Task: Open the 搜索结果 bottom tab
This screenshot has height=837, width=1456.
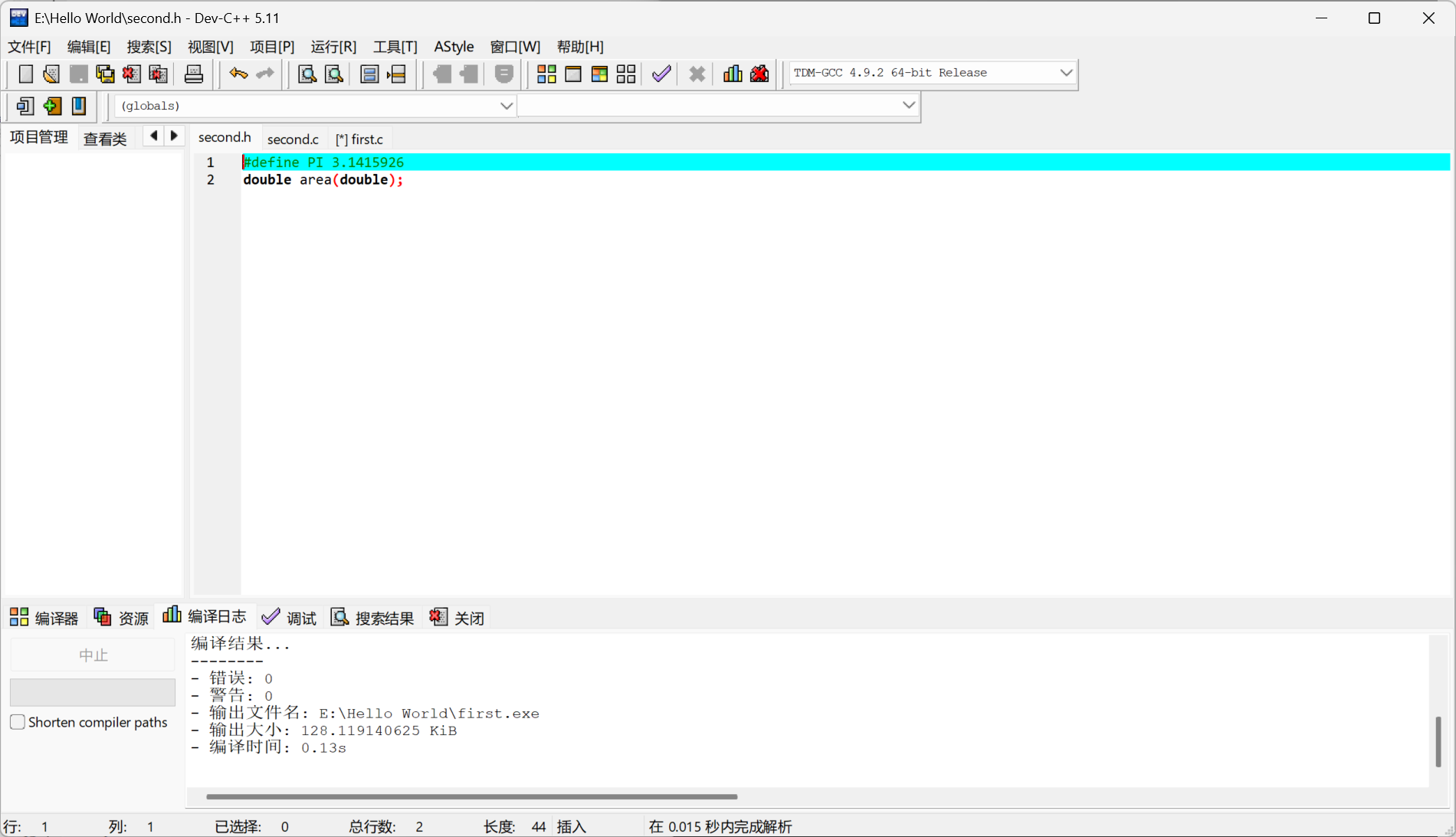Action: [372, 618]
